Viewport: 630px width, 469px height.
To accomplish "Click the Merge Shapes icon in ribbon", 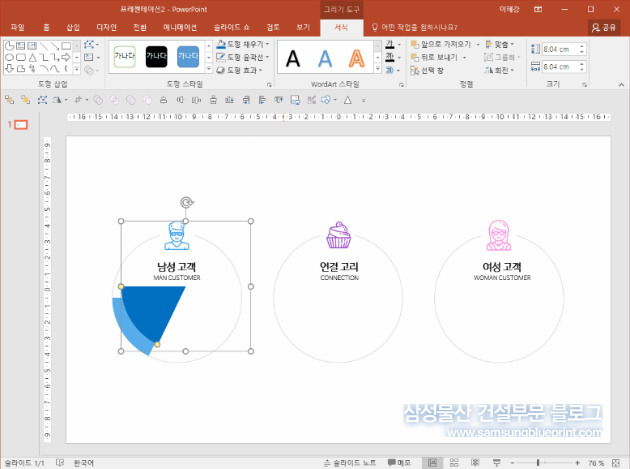I will coord(89,70).
